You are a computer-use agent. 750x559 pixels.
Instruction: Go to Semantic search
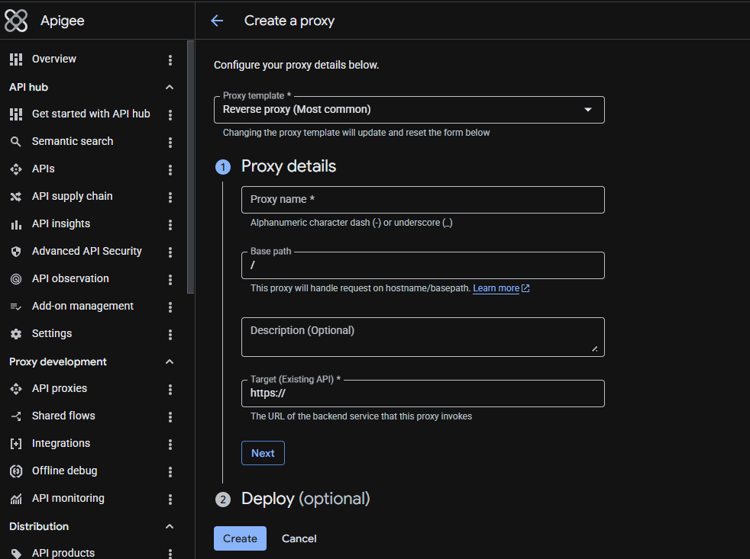coord(72,141)
